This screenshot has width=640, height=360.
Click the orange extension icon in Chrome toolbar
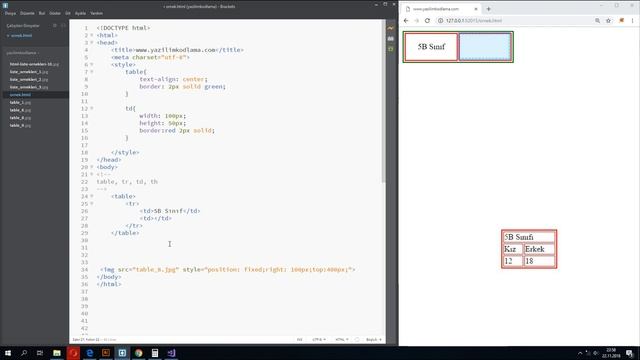click(621, 20)
